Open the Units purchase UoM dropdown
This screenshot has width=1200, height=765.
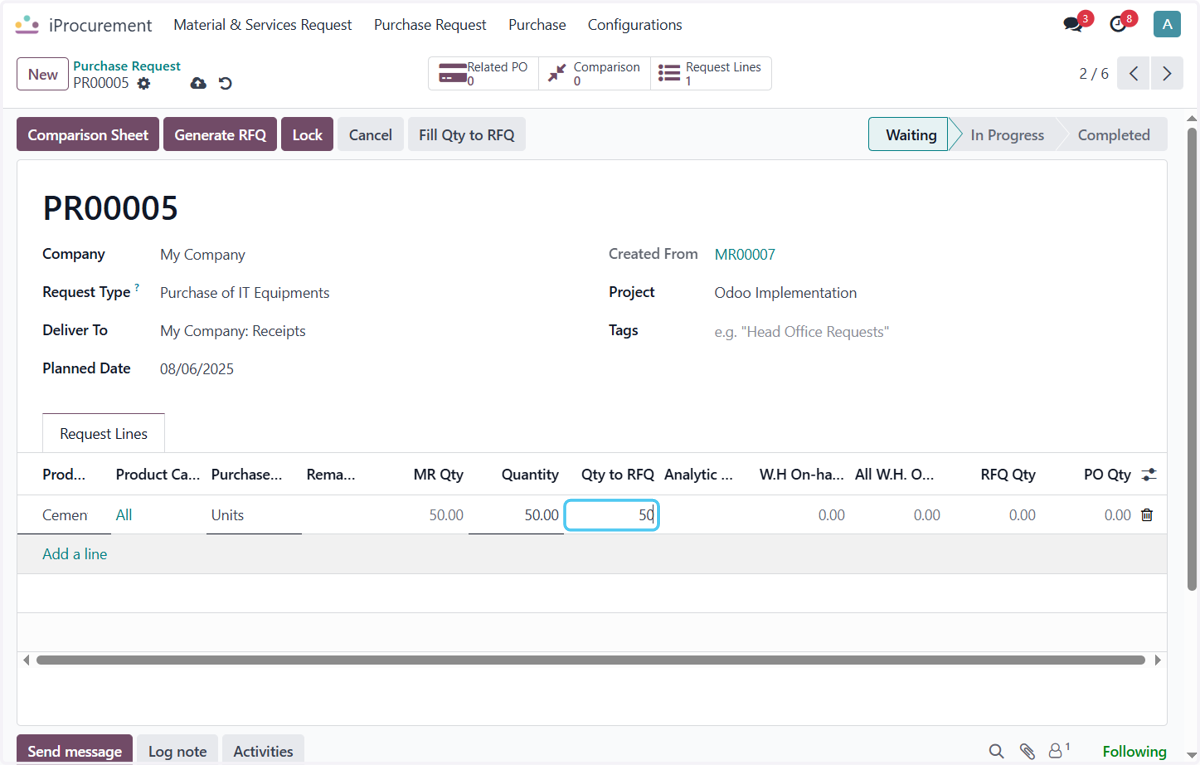[254, 515]
